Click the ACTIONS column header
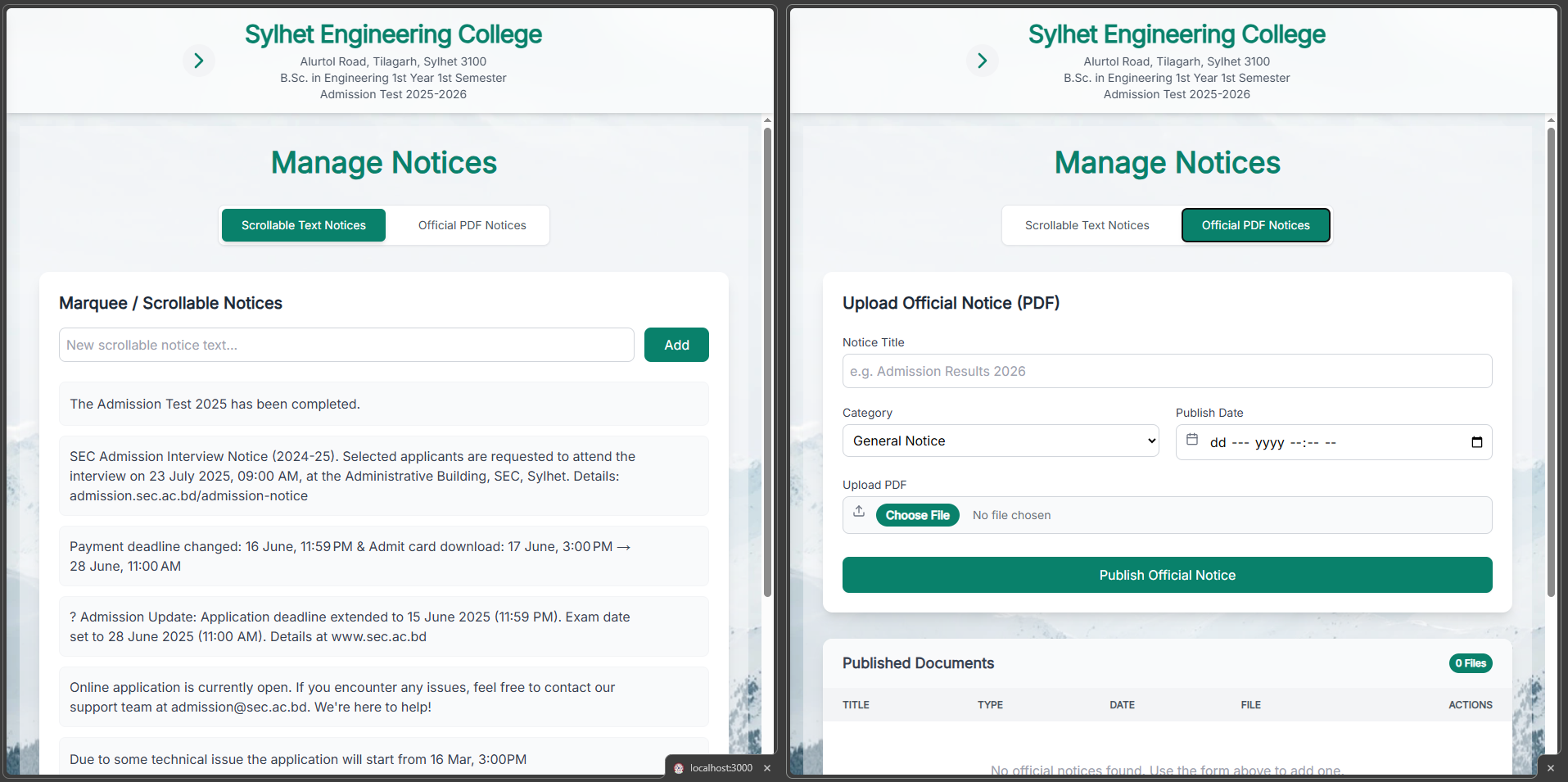1568x782 pixels. click(x=1471, y=705)
